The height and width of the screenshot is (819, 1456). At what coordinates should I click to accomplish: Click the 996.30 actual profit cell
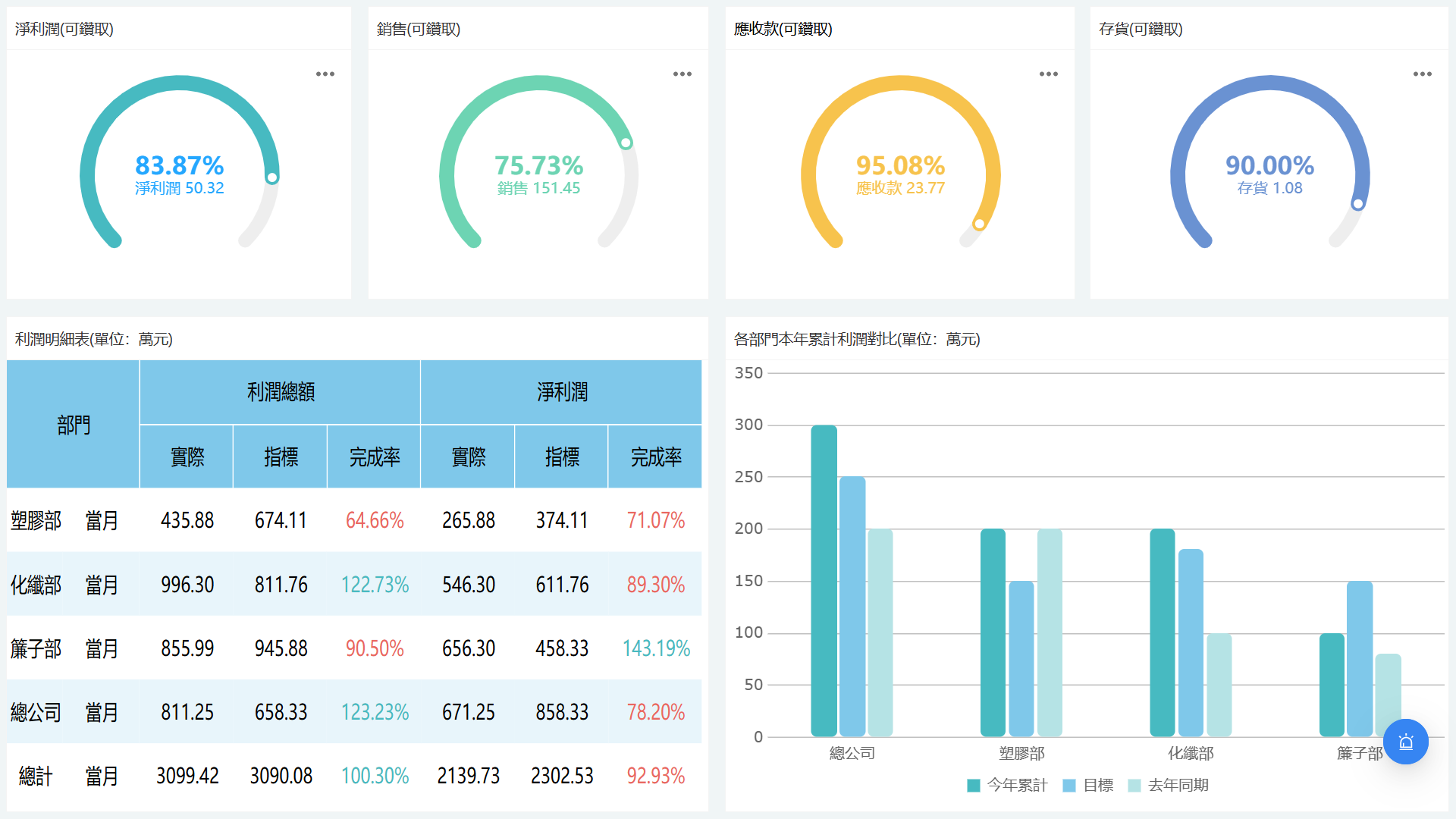point(187,585)
